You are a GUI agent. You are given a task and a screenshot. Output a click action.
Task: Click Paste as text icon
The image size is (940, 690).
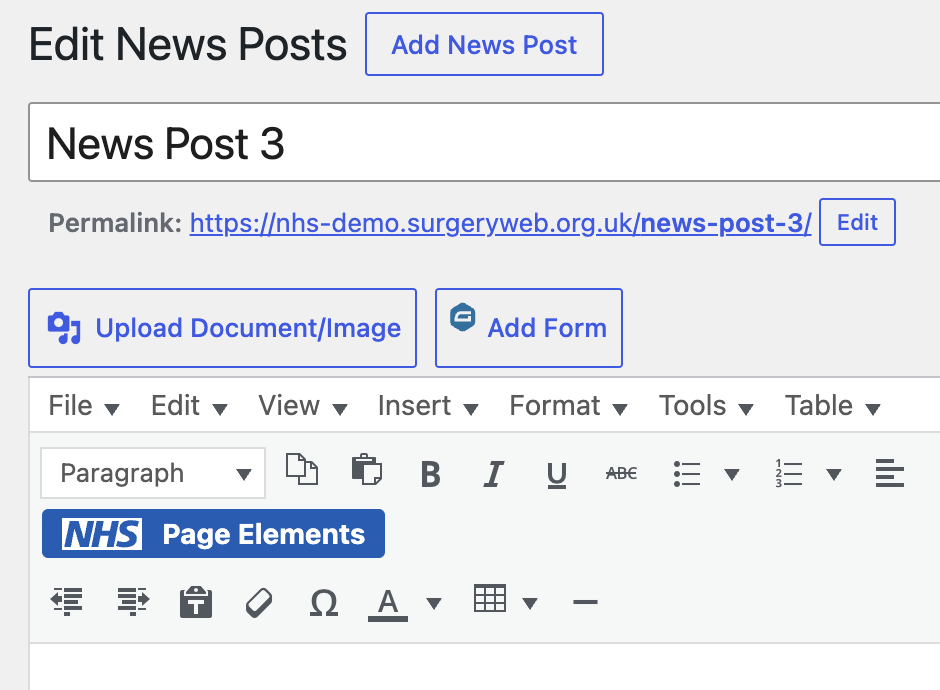point(196,602)
